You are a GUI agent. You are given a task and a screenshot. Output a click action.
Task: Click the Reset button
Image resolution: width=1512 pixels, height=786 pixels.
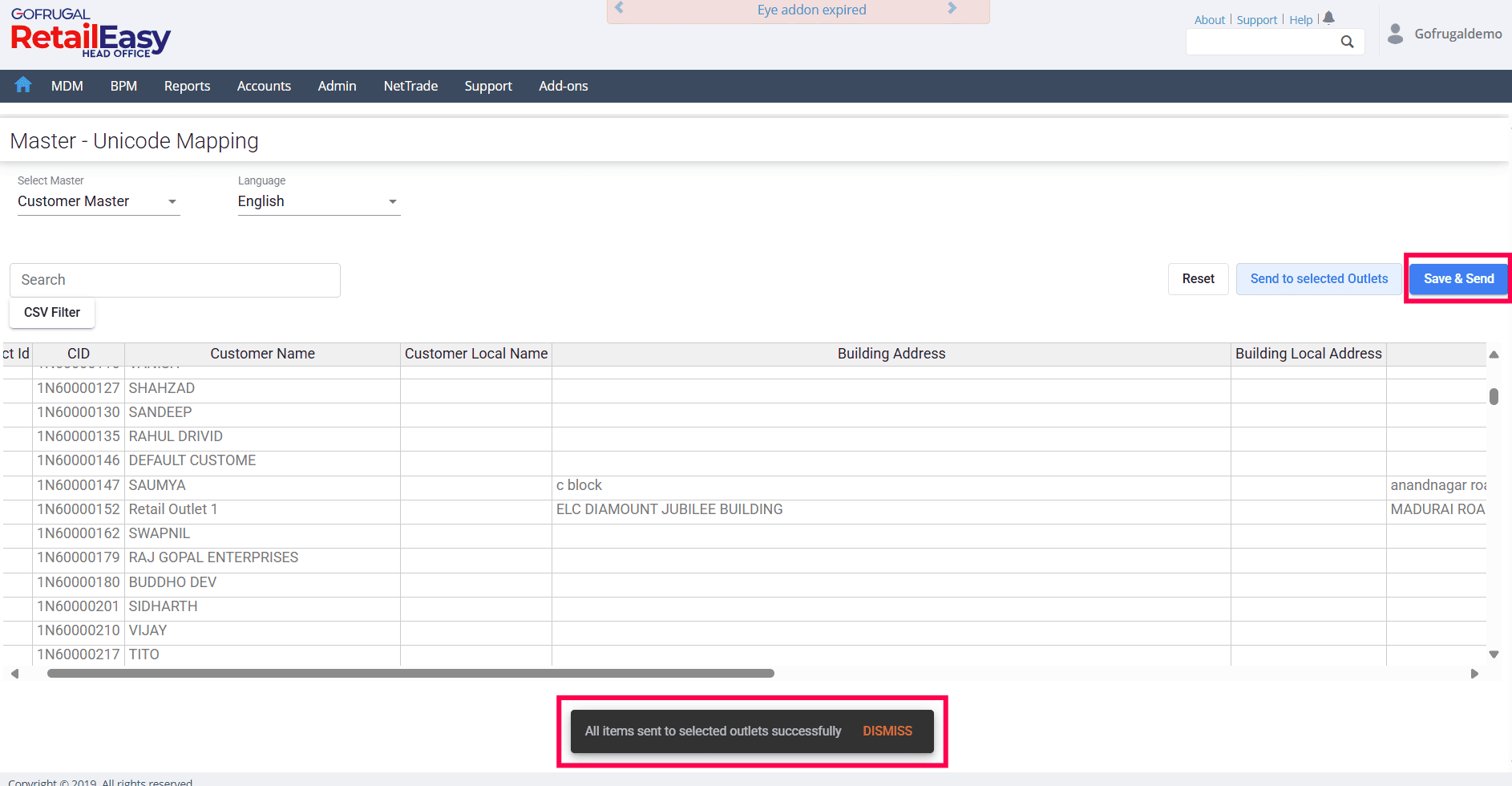click(x=1198, y=279)
